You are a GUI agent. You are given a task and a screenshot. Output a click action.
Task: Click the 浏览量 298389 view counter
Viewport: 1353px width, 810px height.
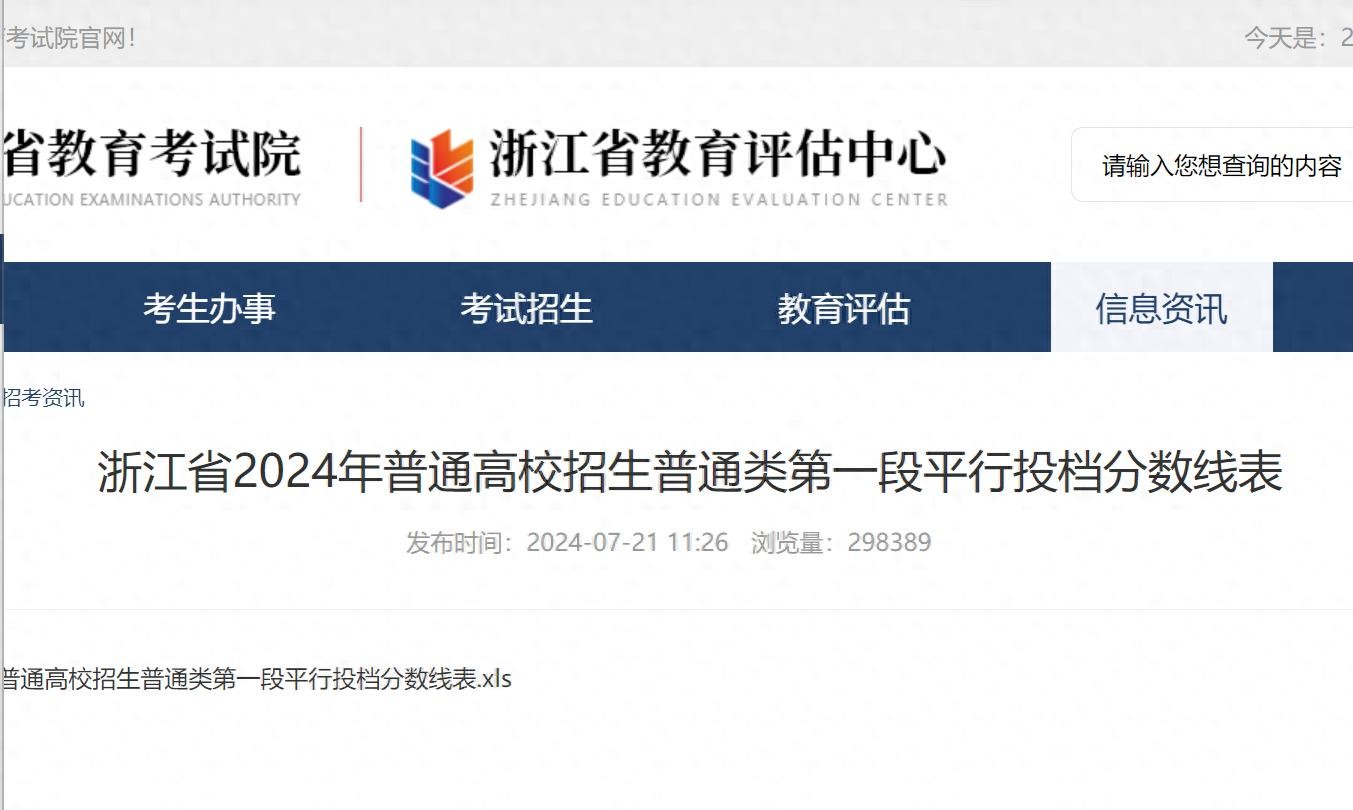(x=841, y=543)
